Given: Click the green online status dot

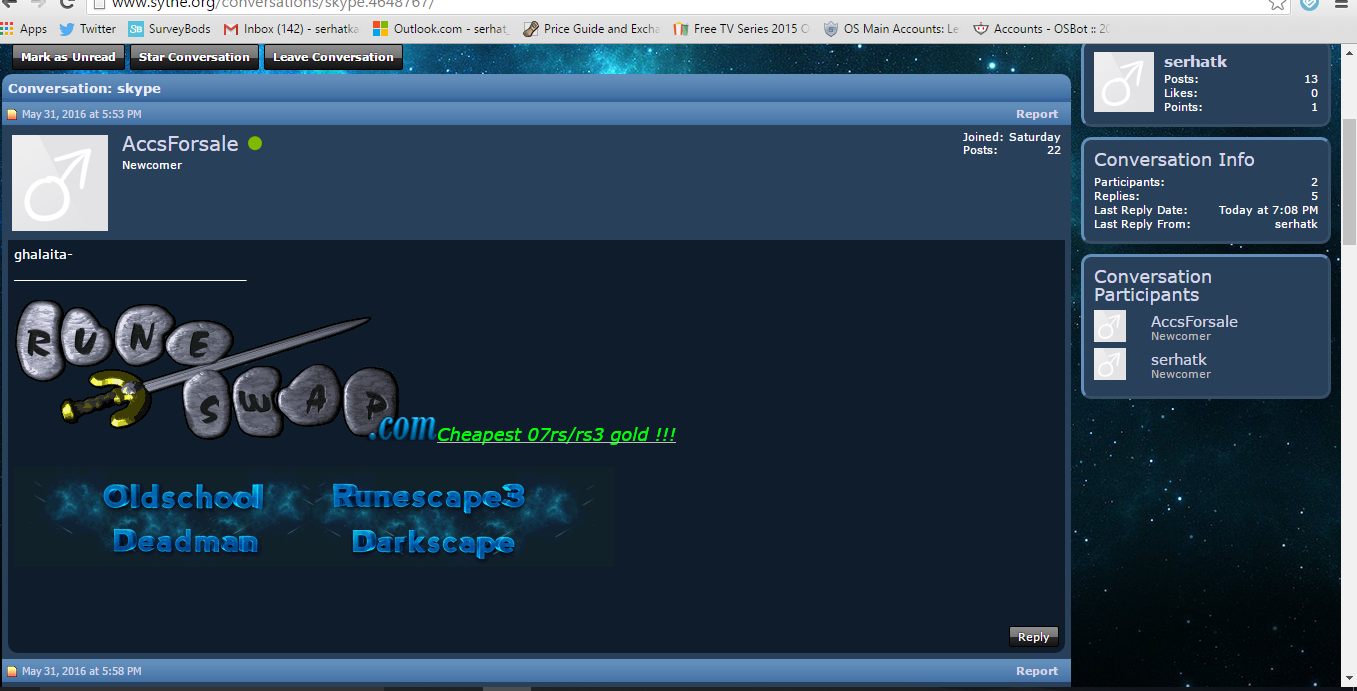Looking at the screenshot, I should (255, 144).
